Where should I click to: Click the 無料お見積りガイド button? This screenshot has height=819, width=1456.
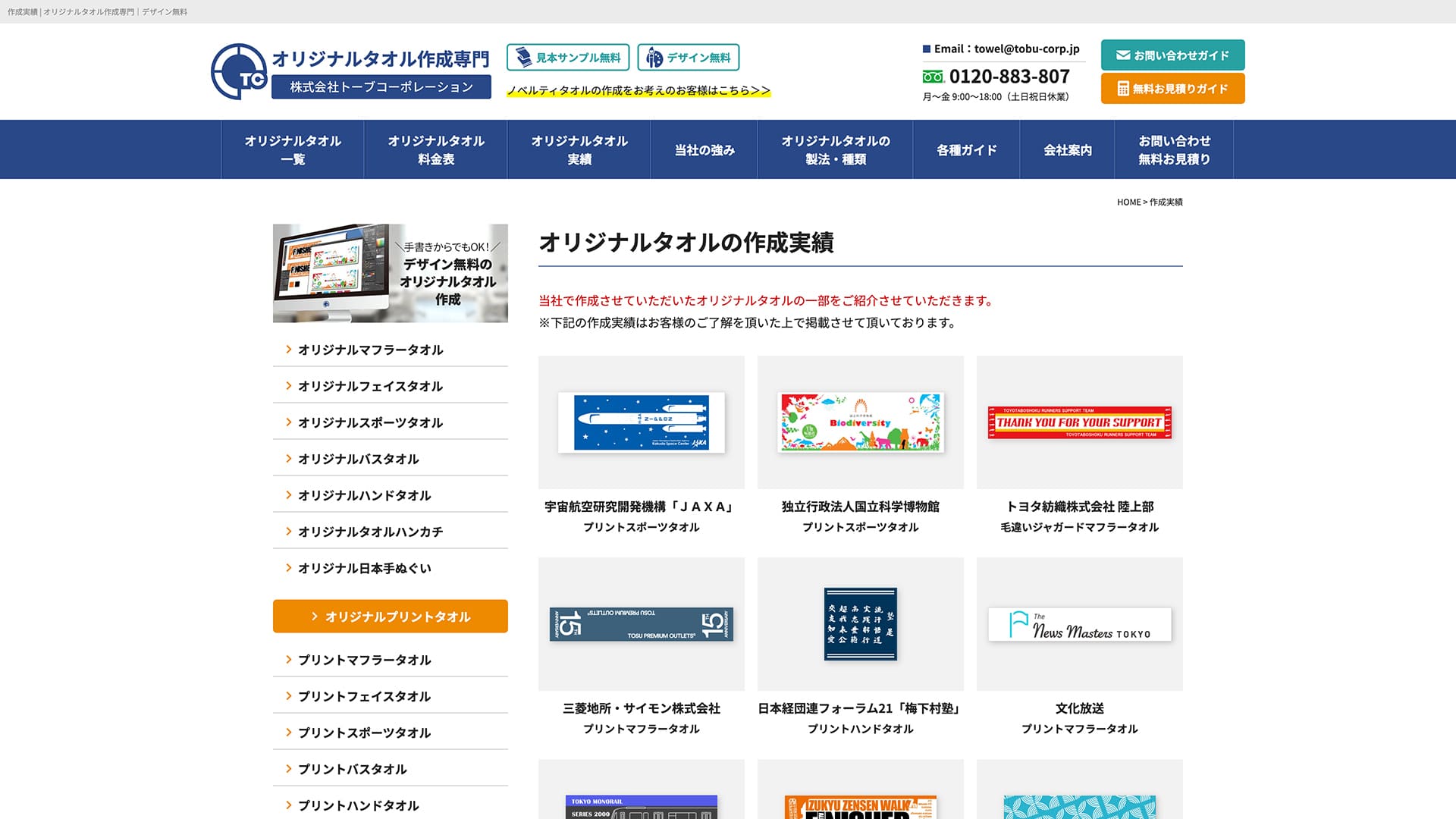(1173, 89)
